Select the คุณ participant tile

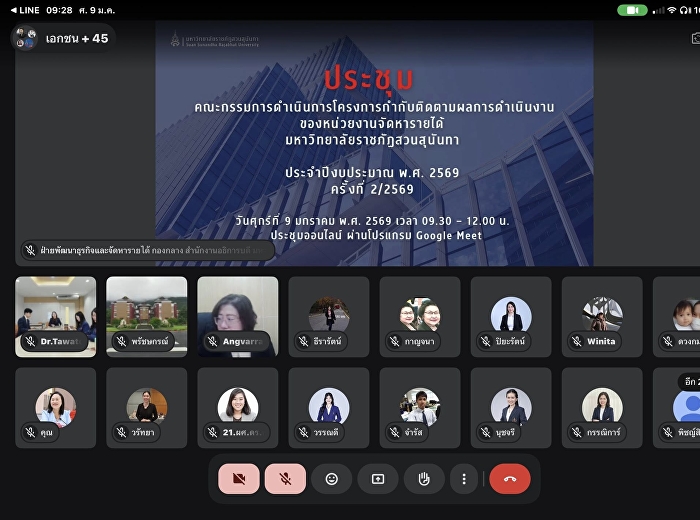[x=55, y=408]
